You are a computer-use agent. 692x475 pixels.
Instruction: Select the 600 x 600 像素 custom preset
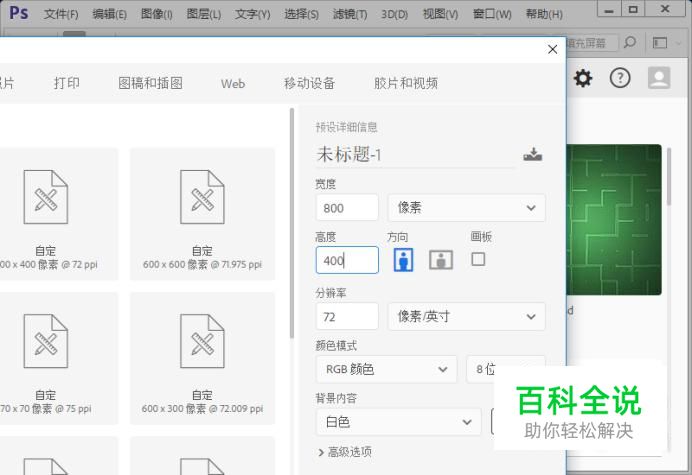click(203, 214)
